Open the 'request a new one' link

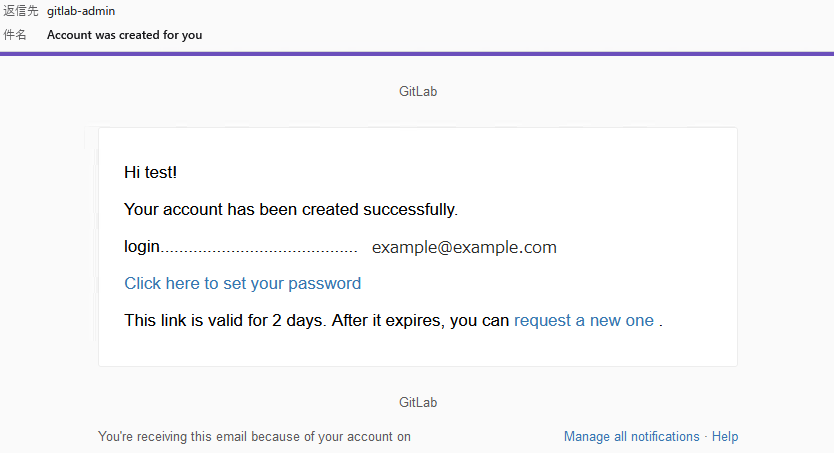pos(583,321)
